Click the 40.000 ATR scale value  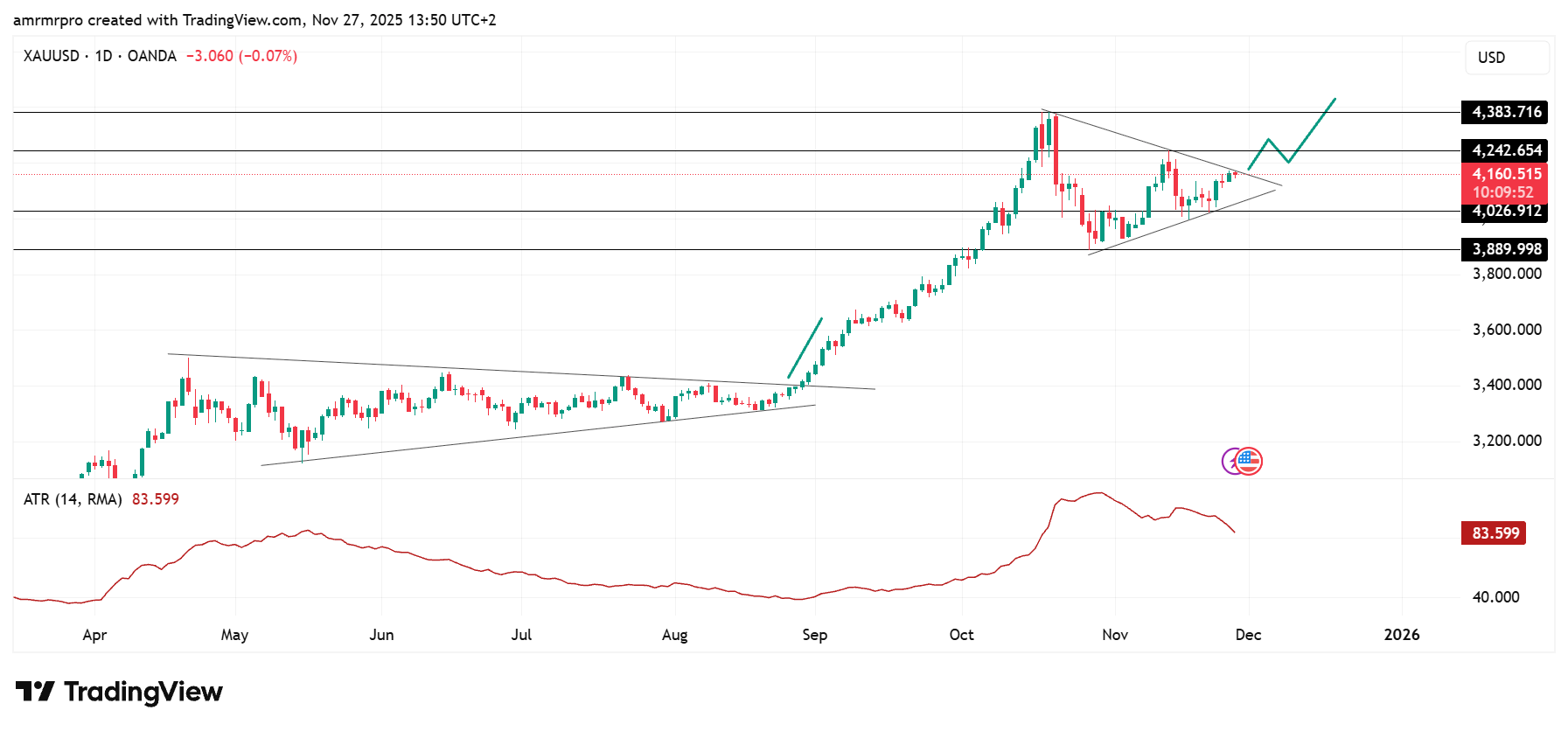tap(1495, 597)
